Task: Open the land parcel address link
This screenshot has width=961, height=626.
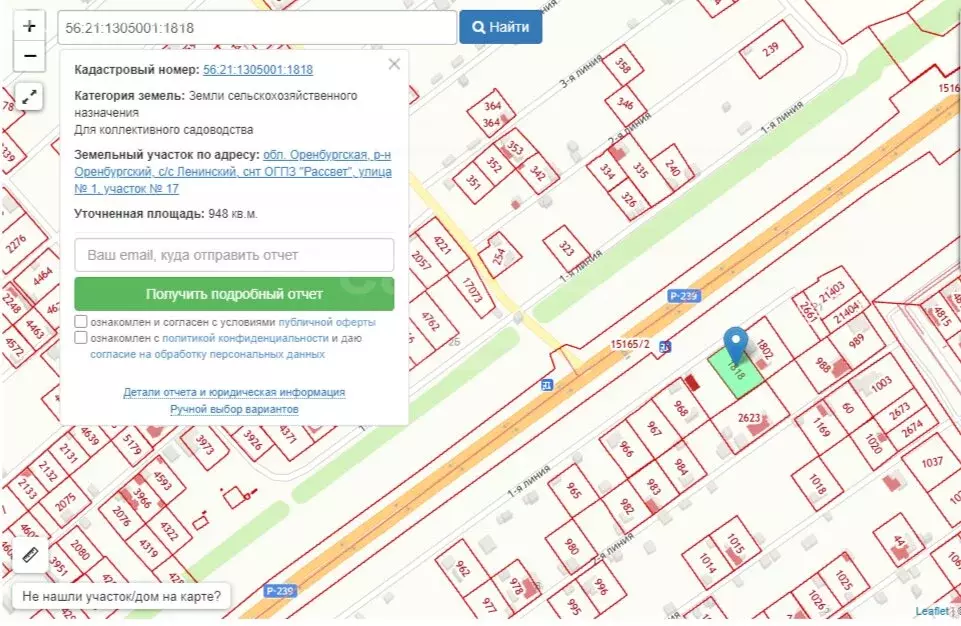Action: point(233,172)
